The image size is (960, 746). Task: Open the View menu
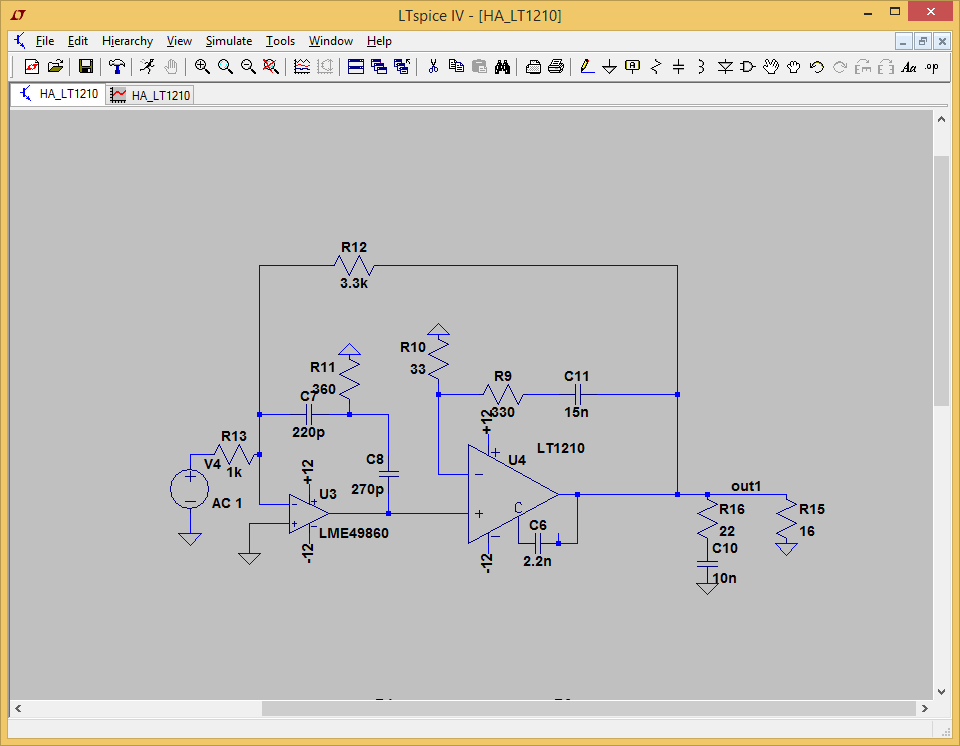(179, 41)
